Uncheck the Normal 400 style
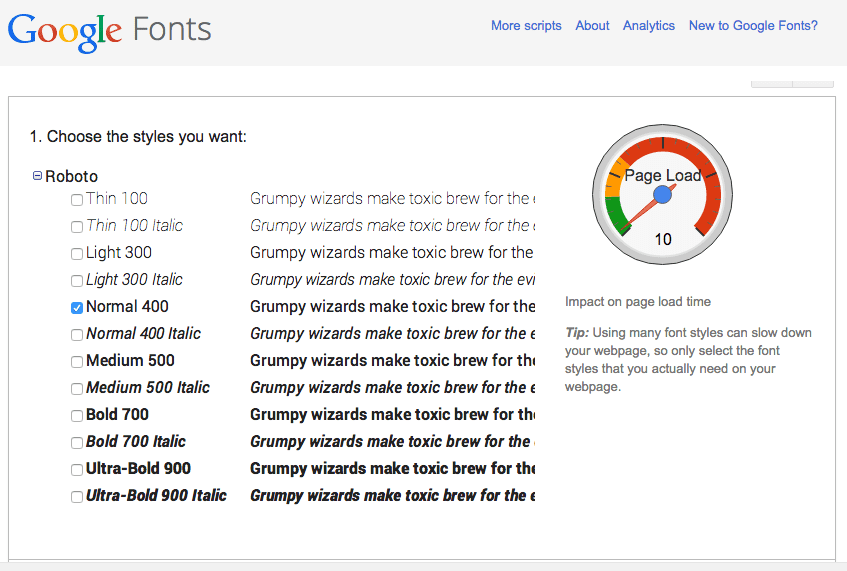This screenshot has width=847, height=571. (x=77, y=308)
